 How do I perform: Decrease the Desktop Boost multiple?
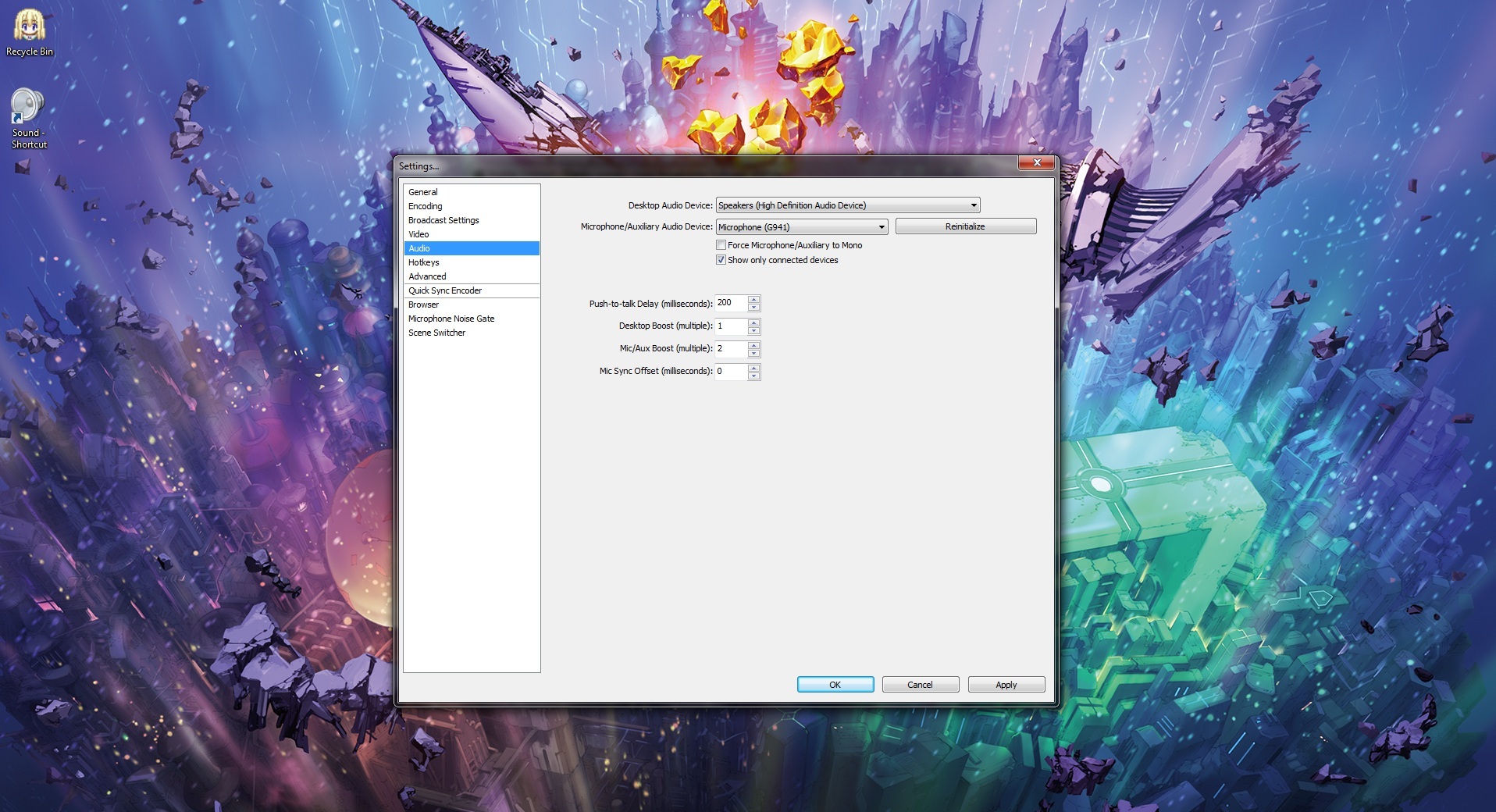[x=754, y=330]
